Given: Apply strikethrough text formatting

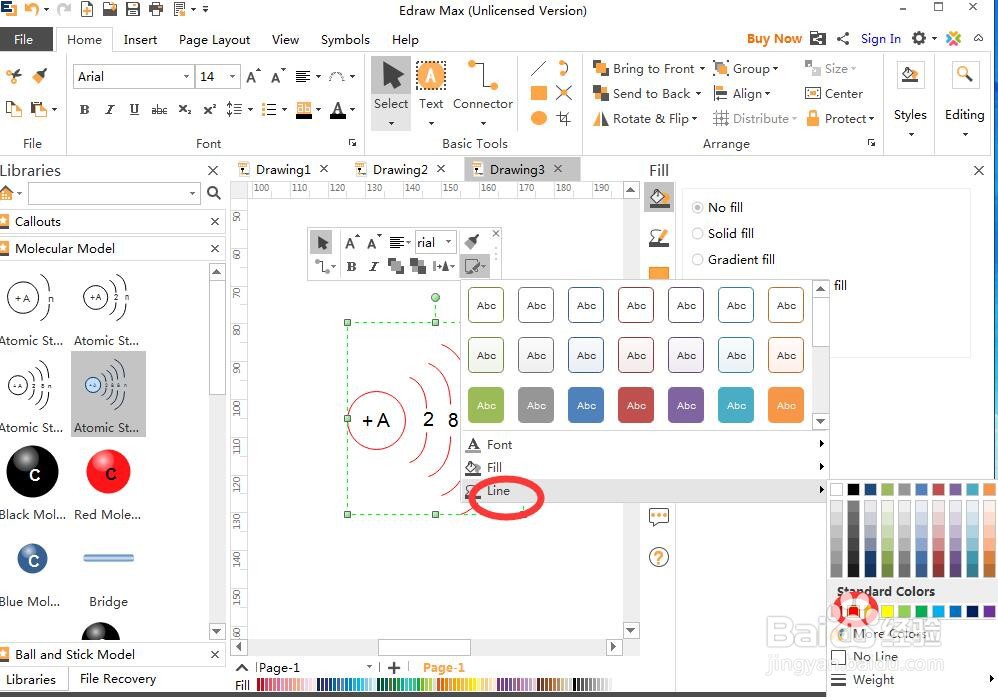Looking at the screenshot, I should (159, 109).
